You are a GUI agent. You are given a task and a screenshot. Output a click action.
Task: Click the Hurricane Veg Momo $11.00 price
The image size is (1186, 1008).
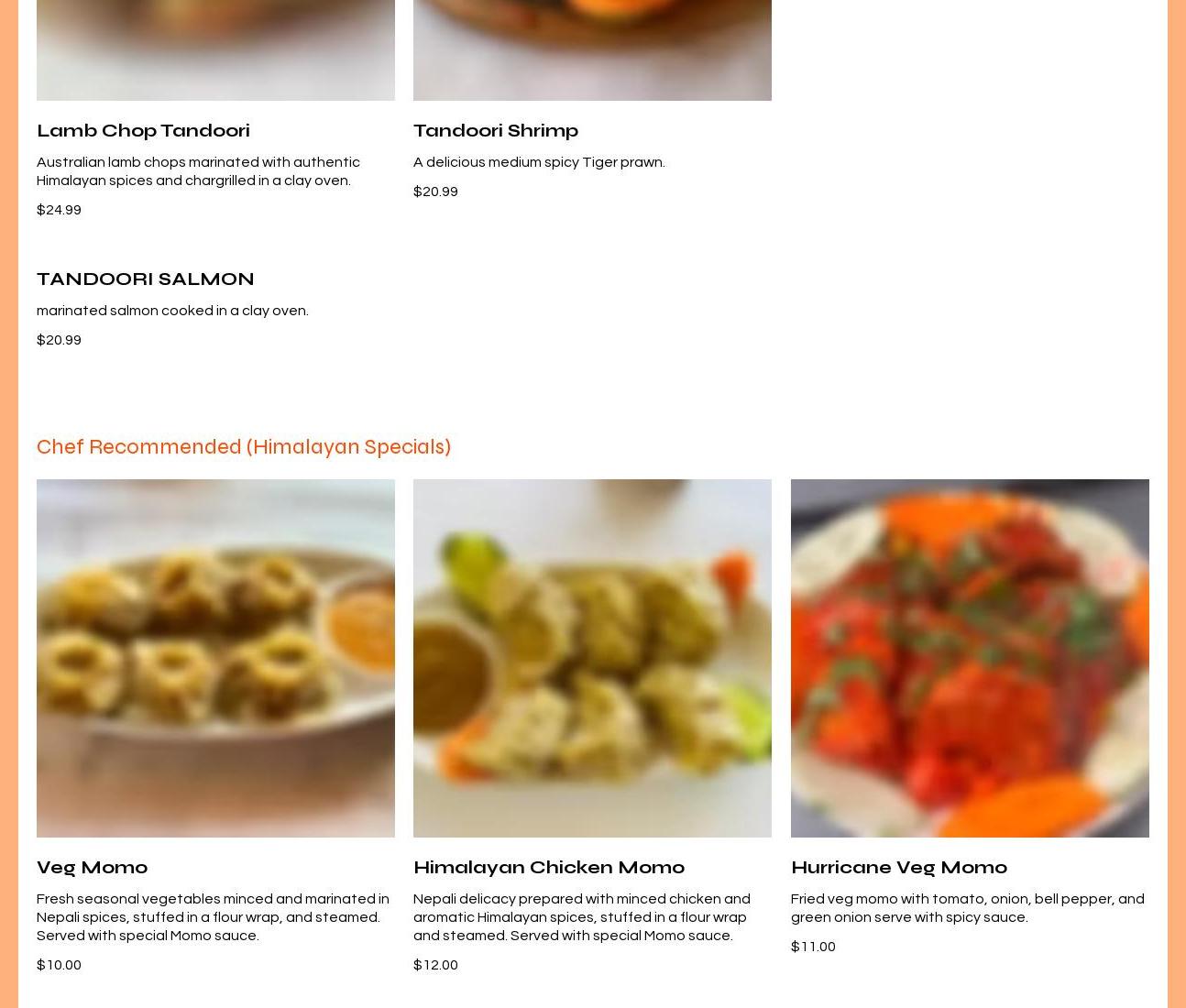point(813,947)
